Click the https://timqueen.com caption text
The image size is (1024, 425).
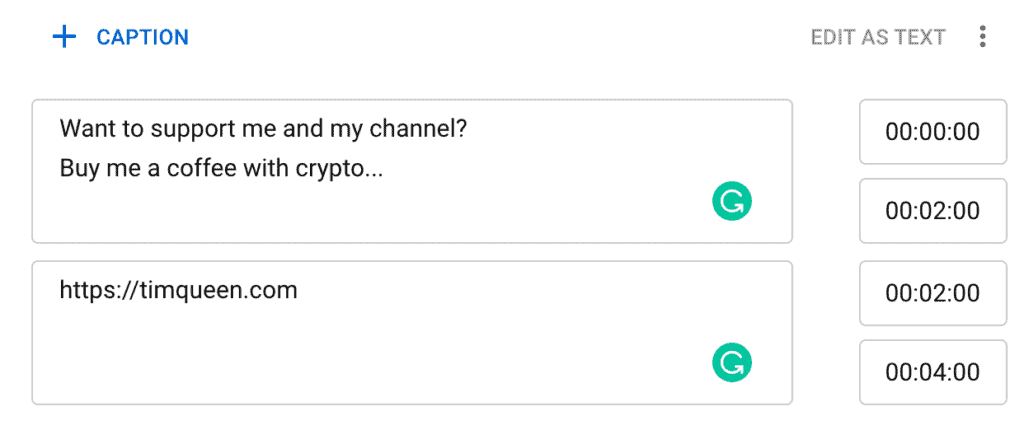(x=179, y=291)
